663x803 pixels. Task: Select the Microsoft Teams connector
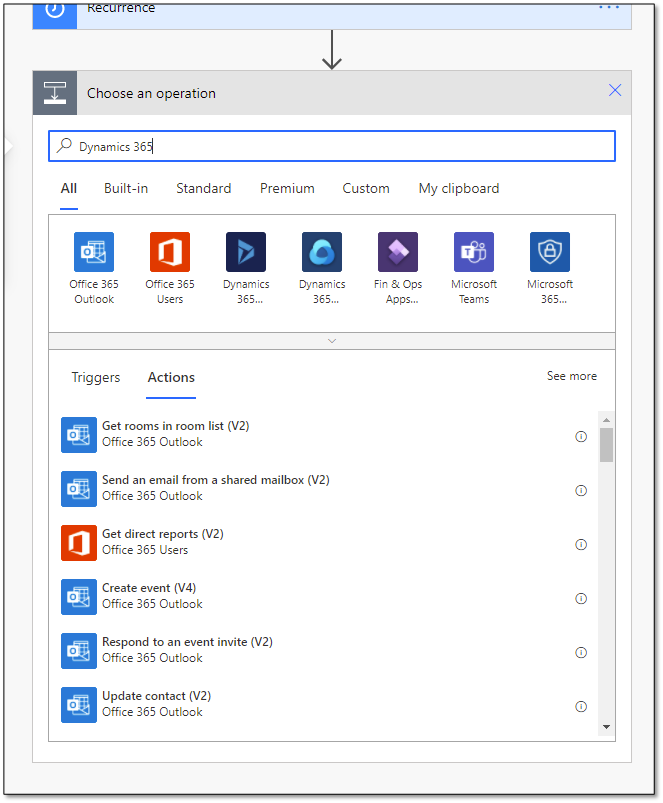474,251
